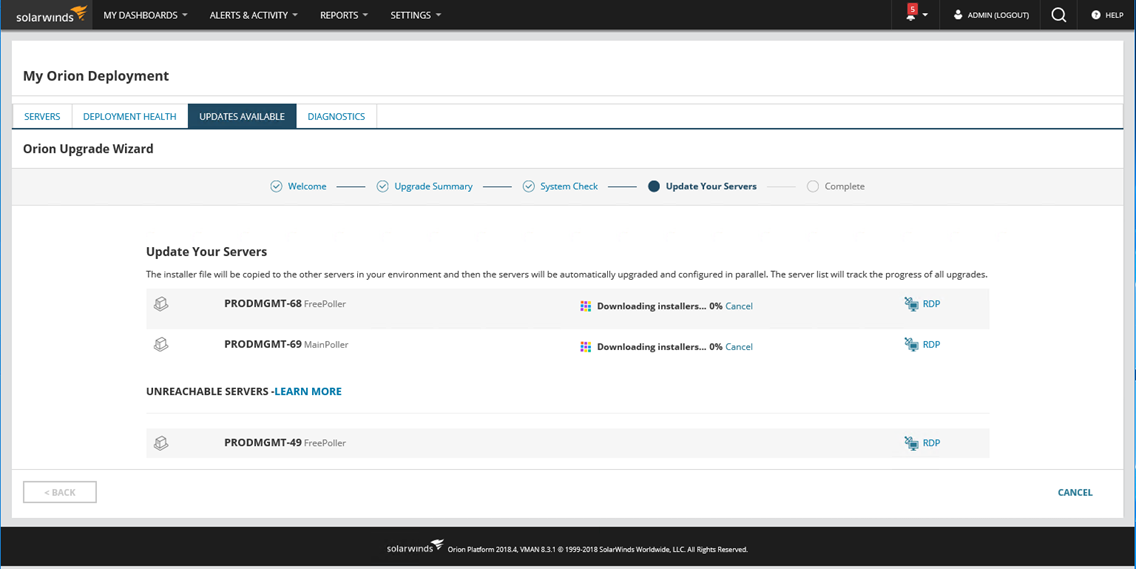Click the Help question mark icon

pyautogui.click(x=1096, y=14)
